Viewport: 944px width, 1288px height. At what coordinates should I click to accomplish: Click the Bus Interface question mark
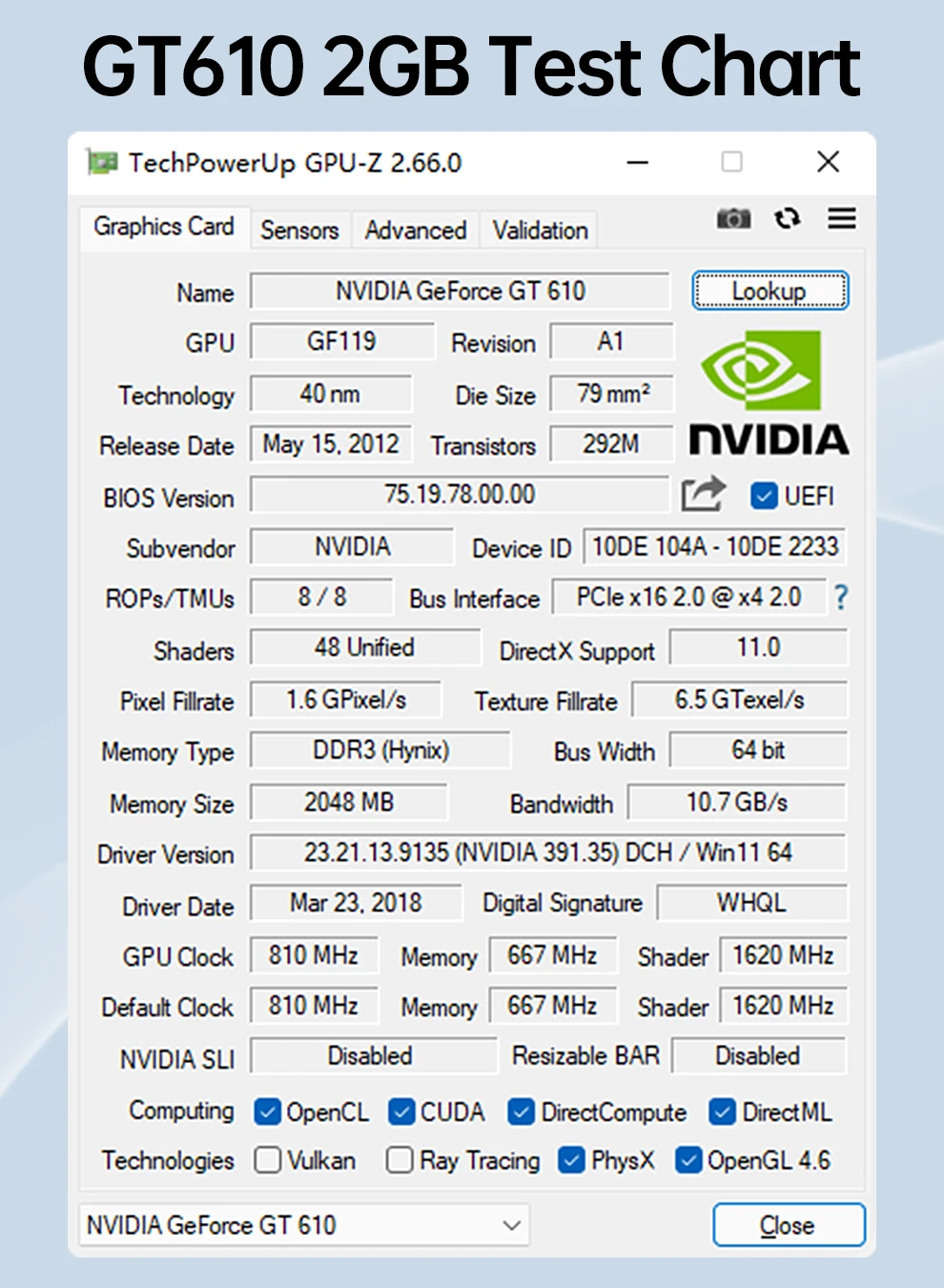[840, 598]
